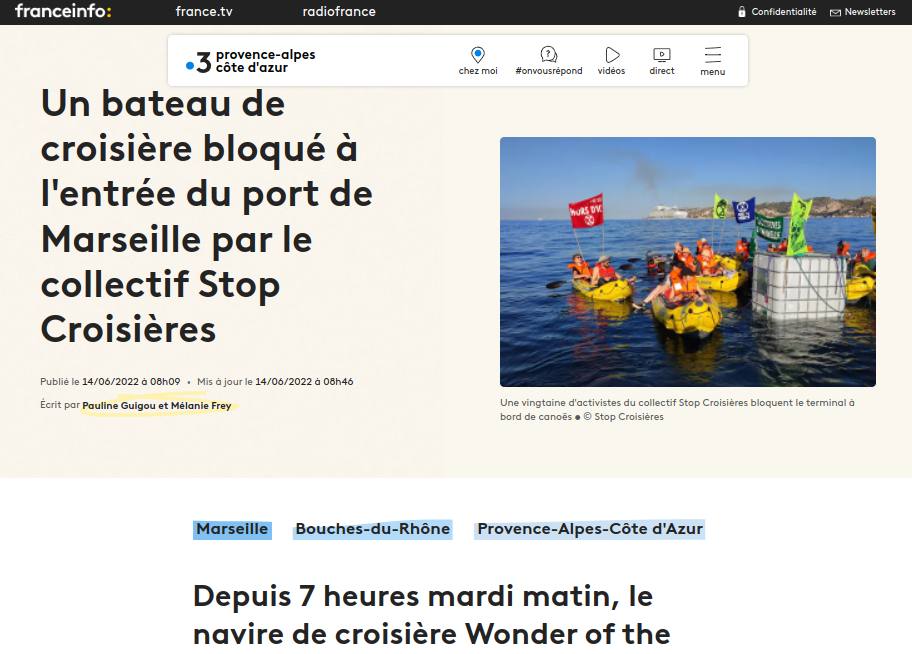Open the Newsletters link
The width and height of the screenshot is (912, 654).
(x=870, y=12)
